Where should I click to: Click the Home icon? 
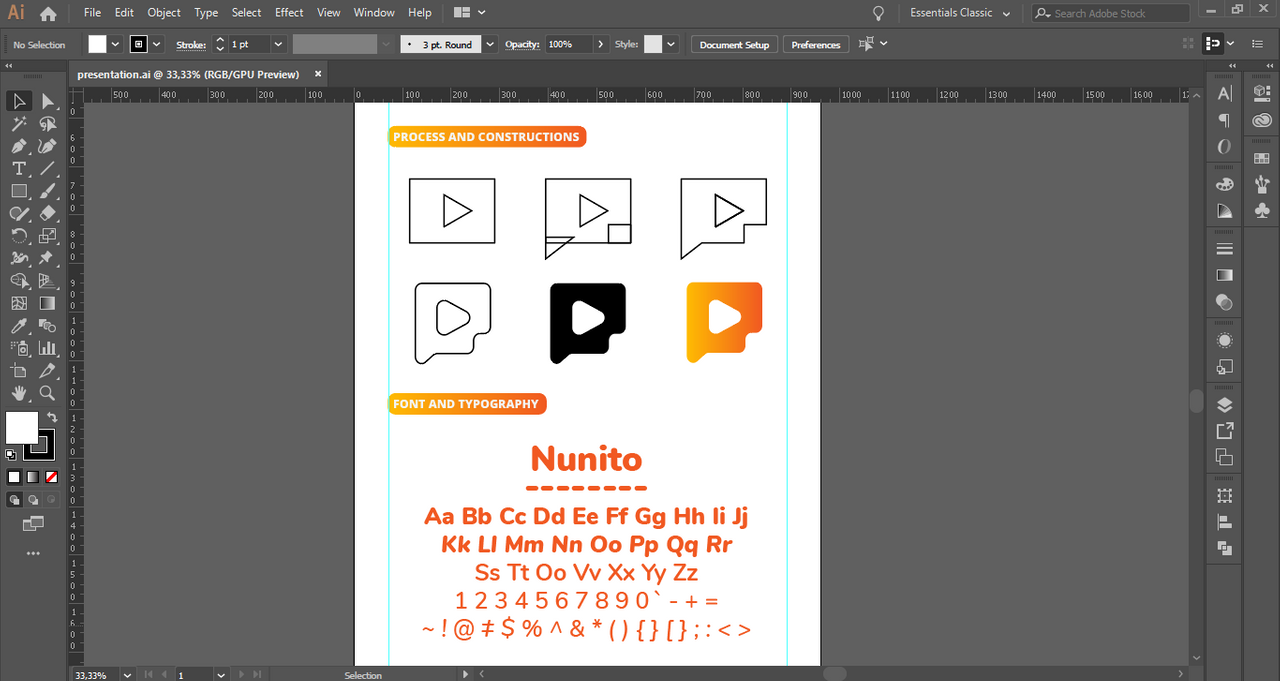click(48, 14)
